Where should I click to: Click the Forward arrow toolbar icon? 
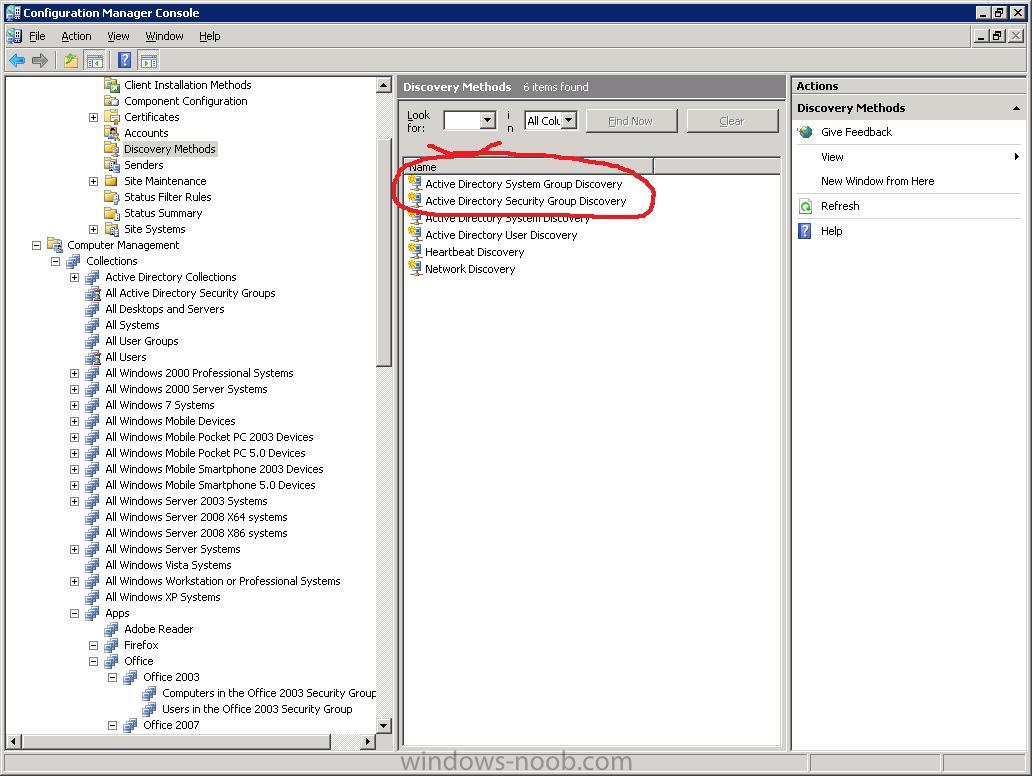40,61
